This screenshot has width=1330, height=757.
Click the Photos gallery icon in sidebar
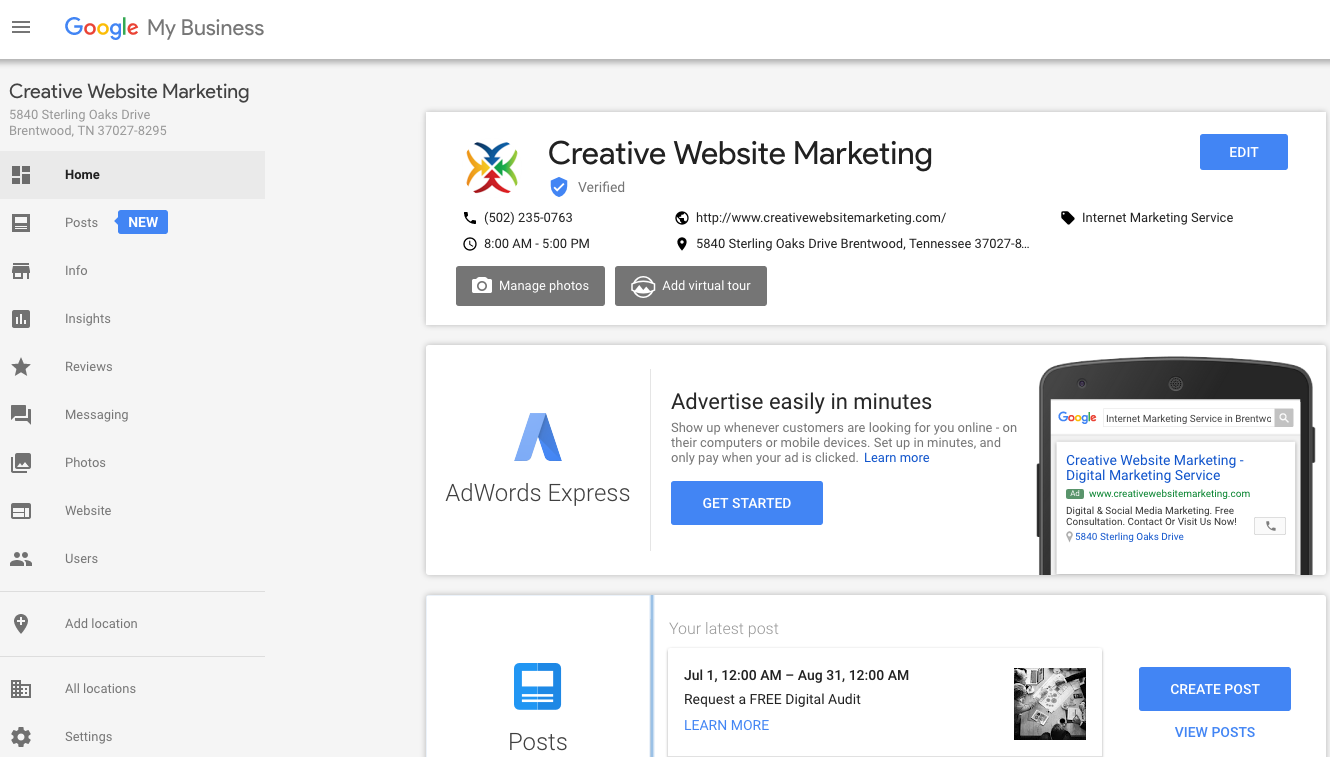pos(21,462)
